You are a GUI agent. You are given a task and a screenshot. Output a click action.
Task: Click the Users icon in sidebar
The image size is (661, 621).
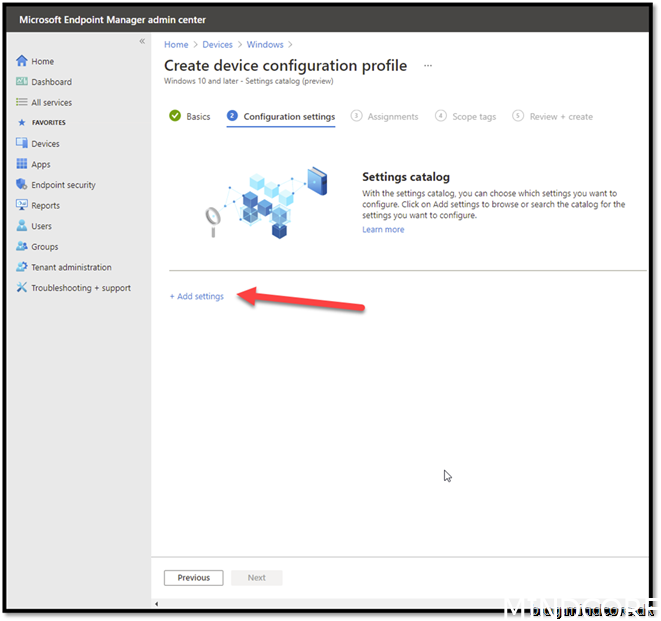22,226
